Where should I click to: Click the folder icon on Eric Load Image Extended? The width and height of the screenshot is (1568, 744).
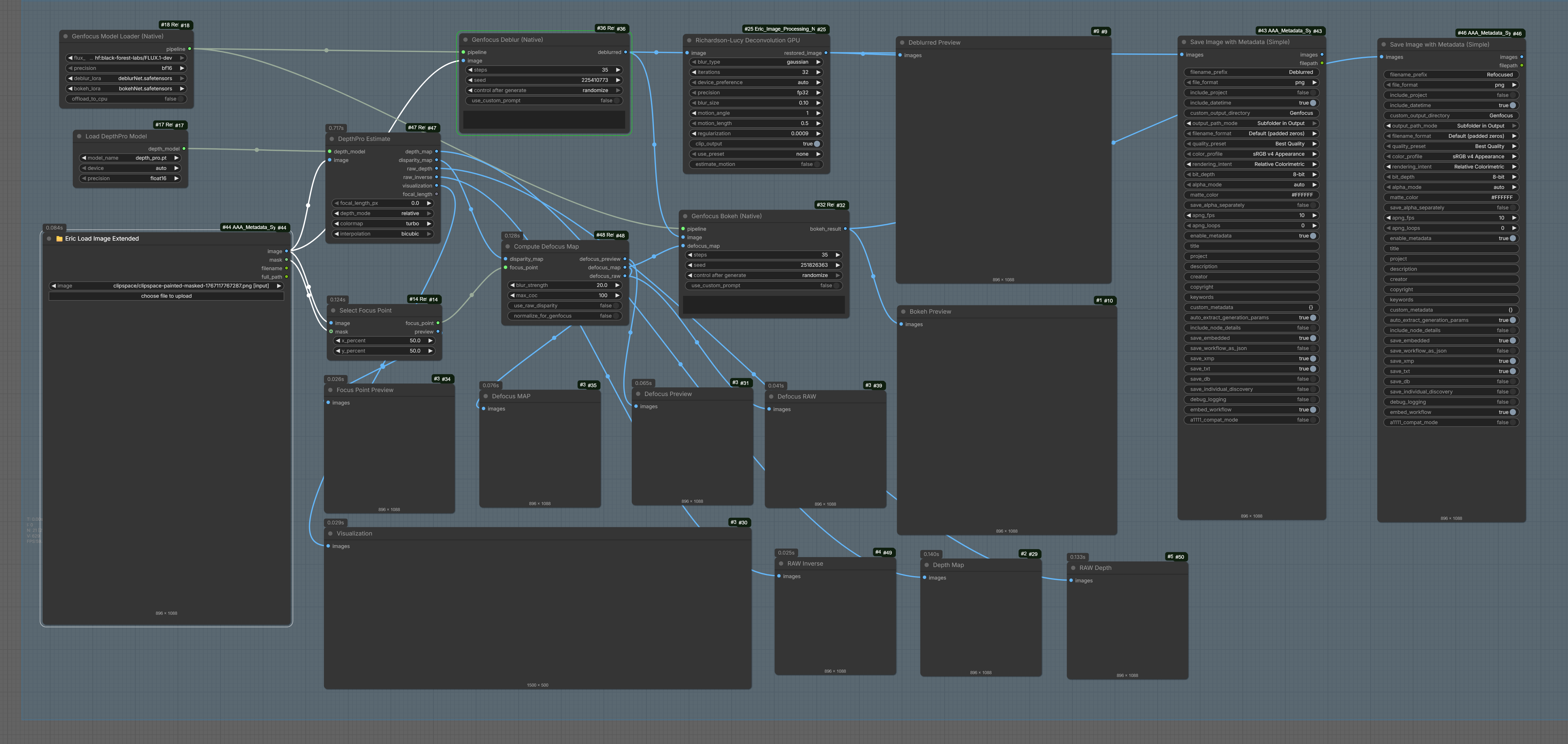[60, 239]
